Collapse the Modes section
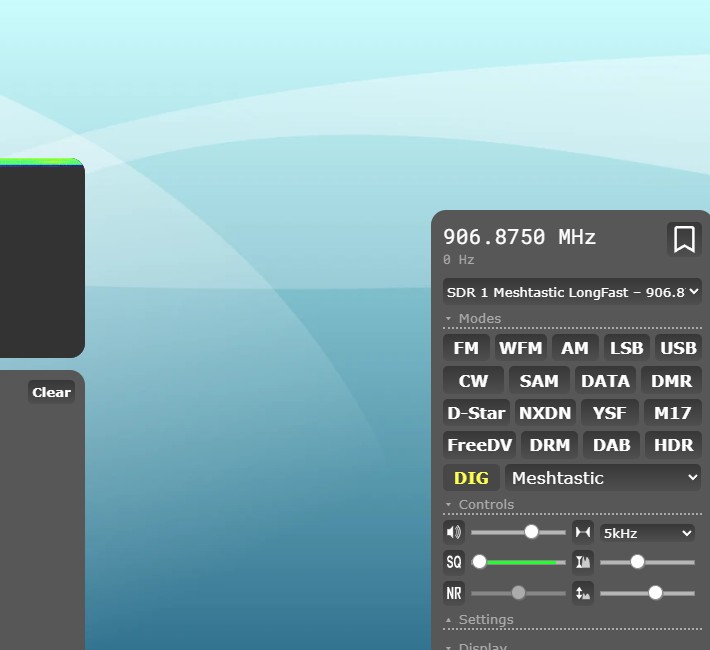Viewport: 710px width, 650px height. tap(480, 318)
